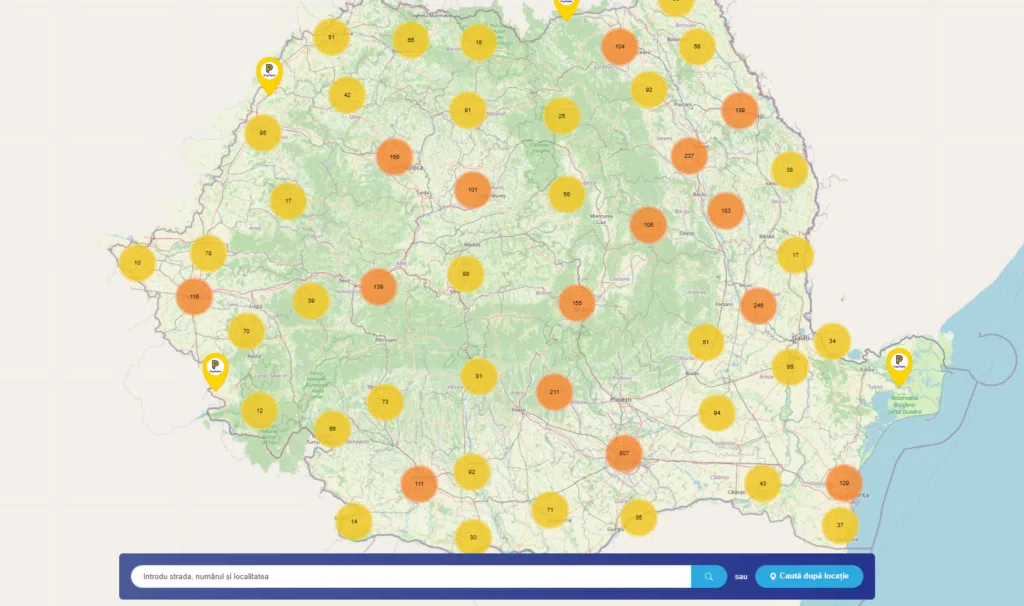Click the northern cluster numbered 18
The image size is (1024, 606).
(x=479, y=42)
